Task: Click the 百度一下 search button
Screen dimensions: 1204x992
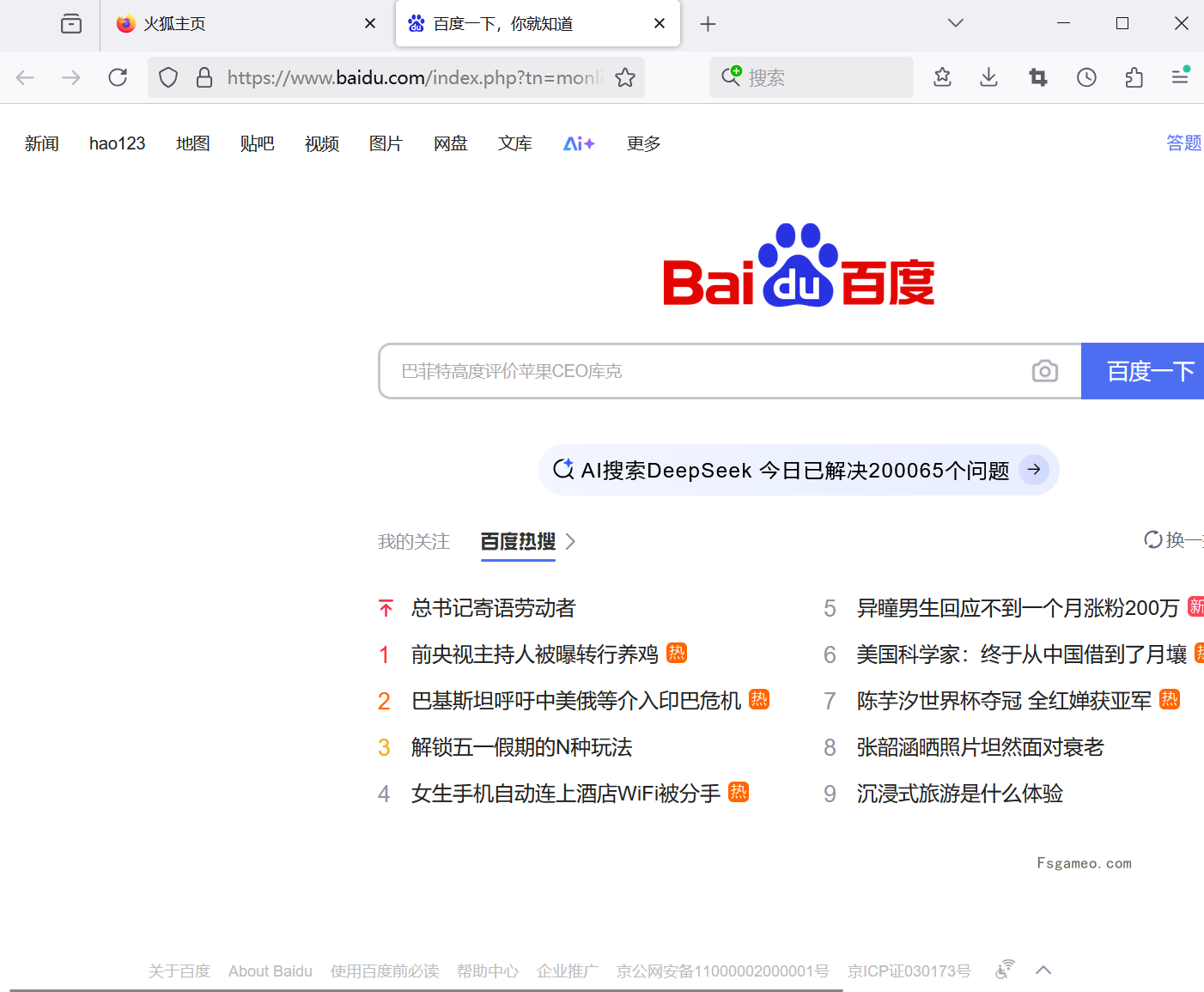Action: coord(1150,371)
